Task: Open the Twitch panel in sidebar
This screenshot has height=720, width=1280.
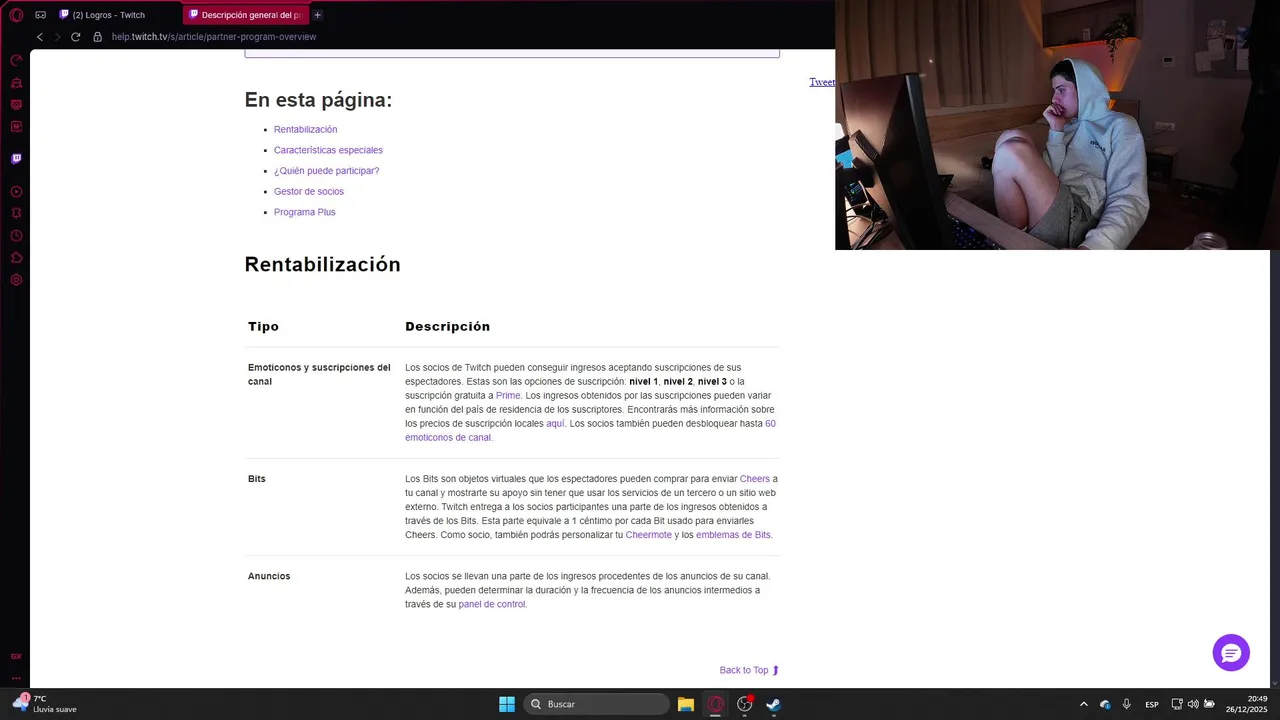Action: tap(16, 159)
